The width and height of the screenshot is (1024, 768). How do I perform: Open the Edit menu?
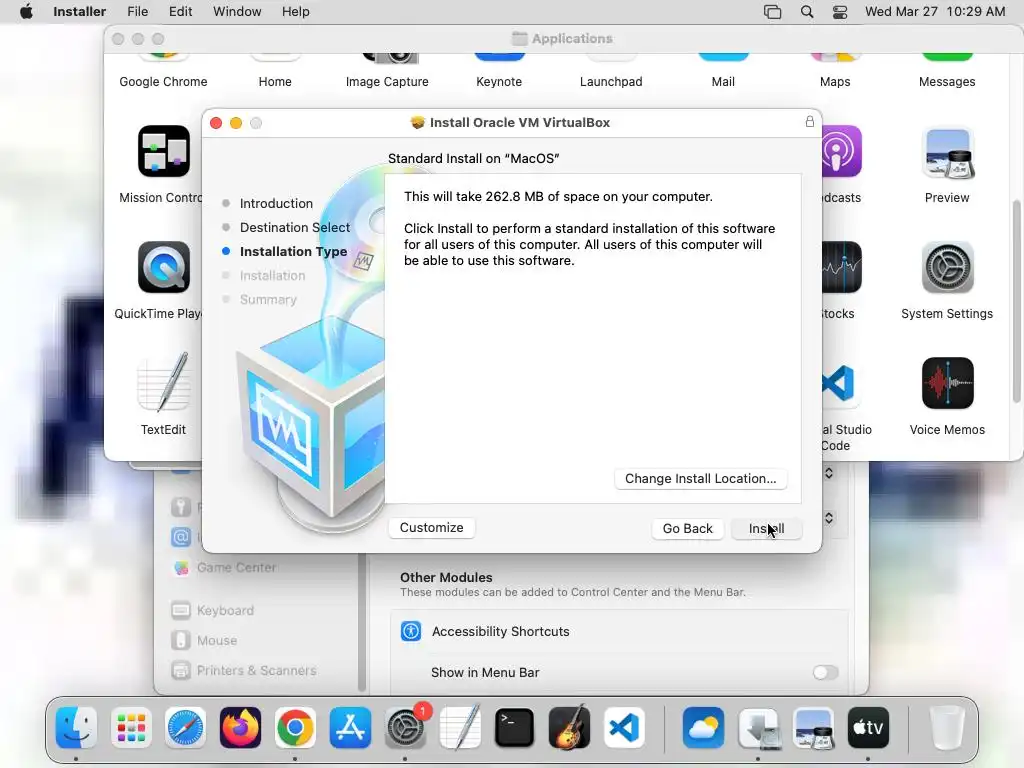pyautogui.click(x=180, y=12)
